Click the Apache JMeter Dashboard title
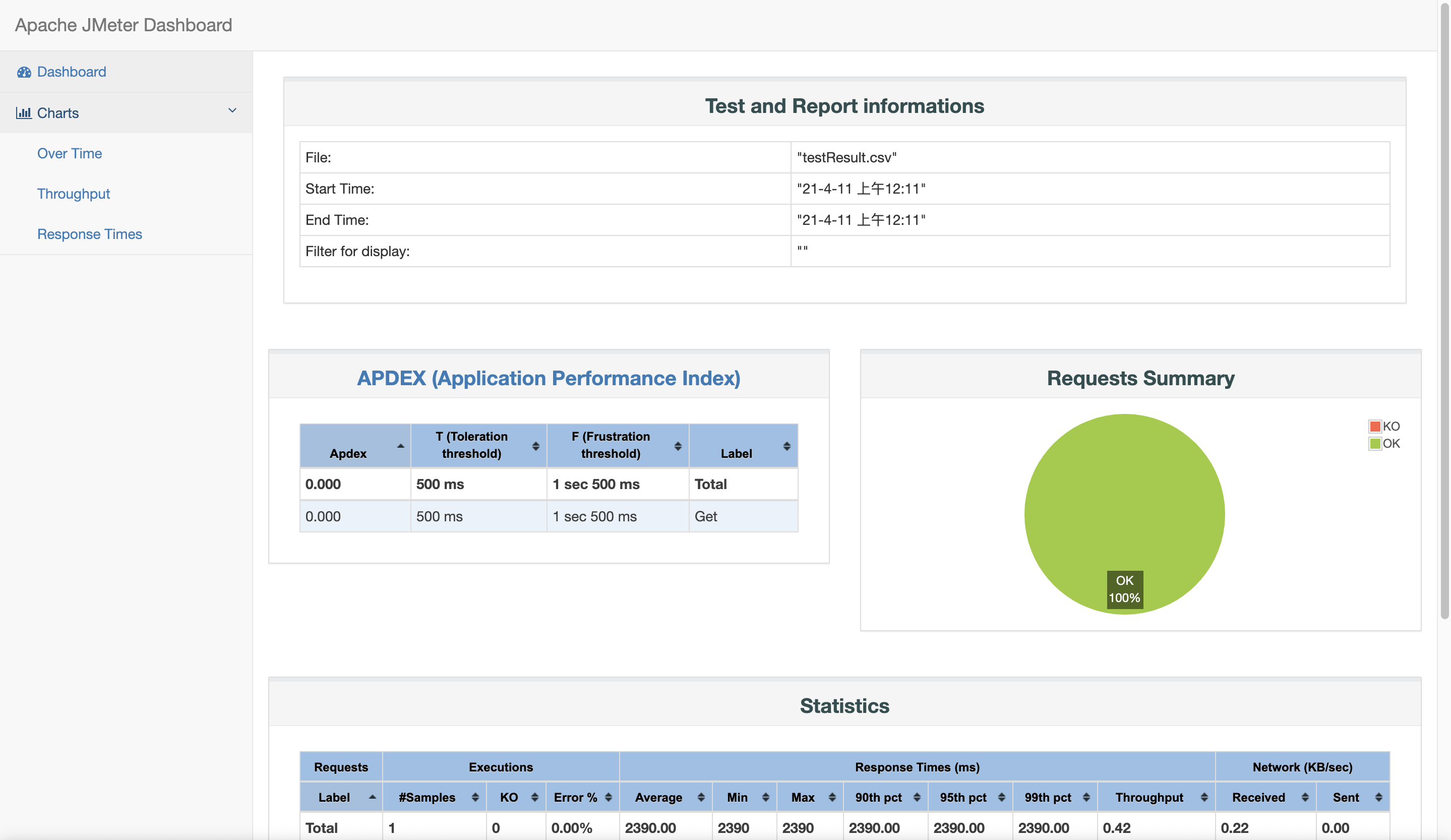1451x840 pixels. (x=123, y=25)
